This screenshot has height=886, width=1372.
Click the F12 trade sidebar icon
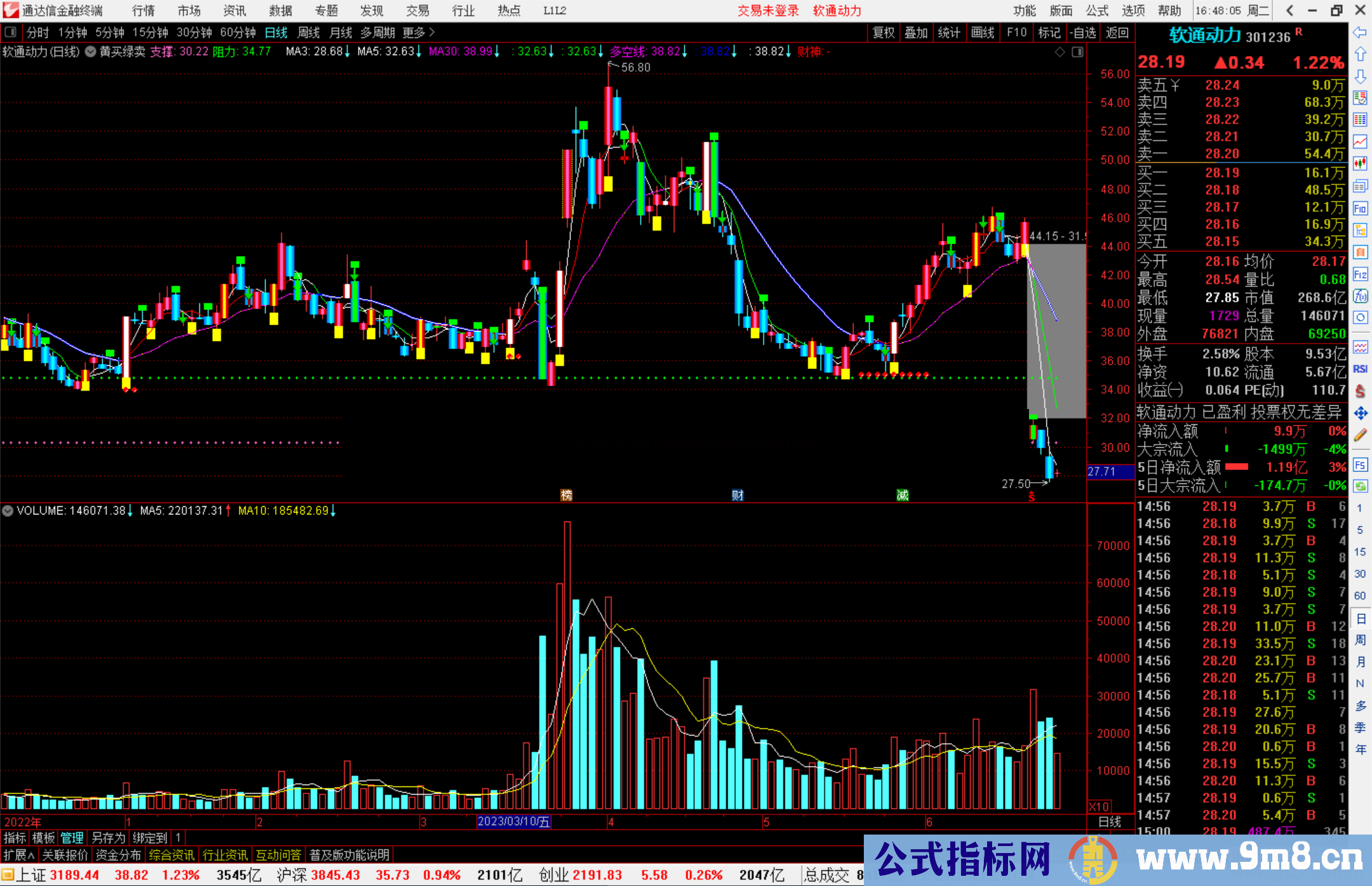tap(1360, 274)
